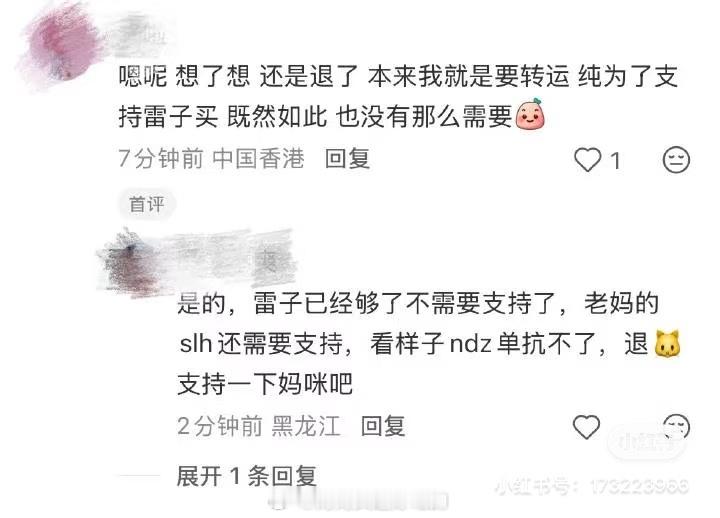Tap the peach emoji in the first comment
Viewport: 720px width, 518px height.
pyautogui.click(x=530, y=114)
